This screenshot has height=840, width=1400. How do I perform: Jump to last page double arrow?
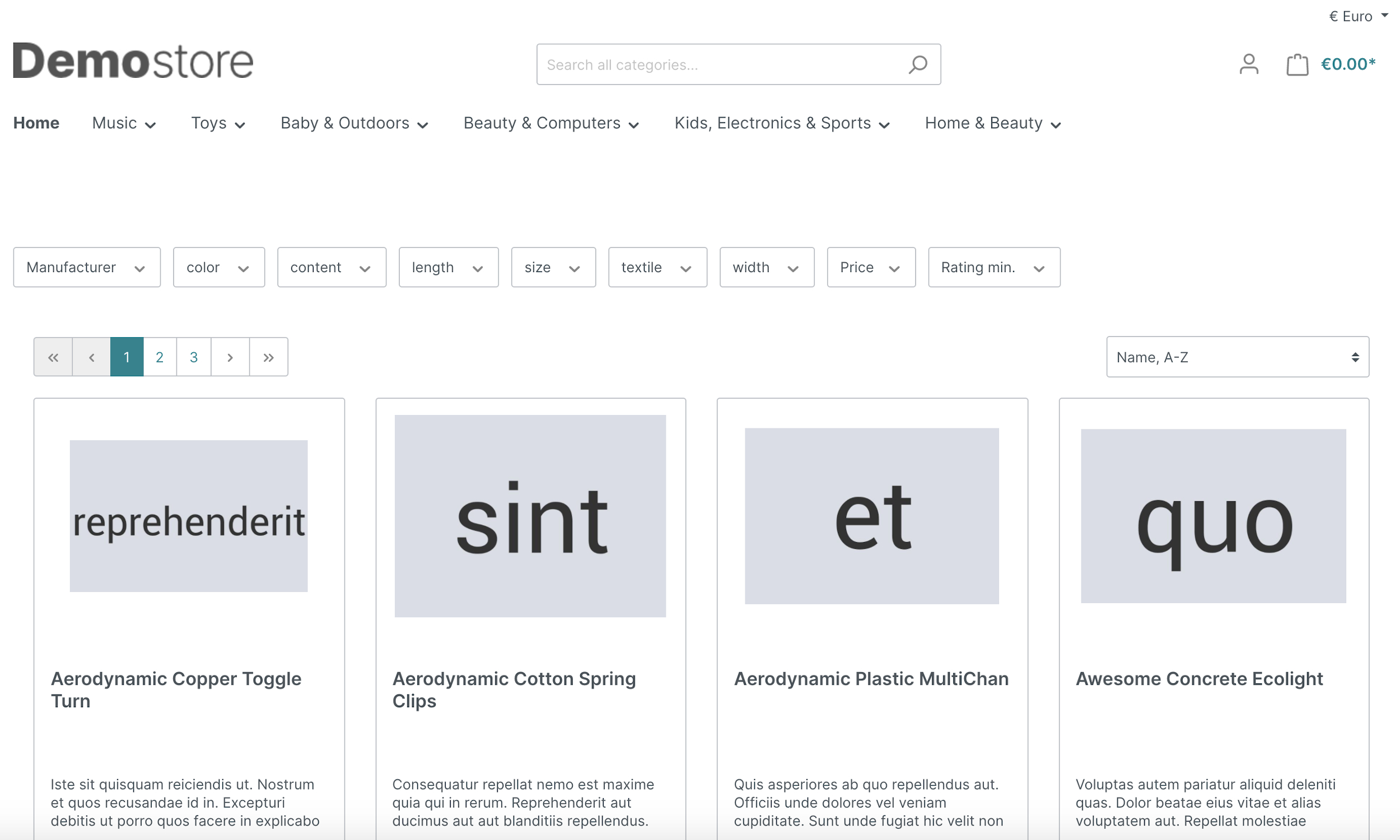click(x=268, y=357)
